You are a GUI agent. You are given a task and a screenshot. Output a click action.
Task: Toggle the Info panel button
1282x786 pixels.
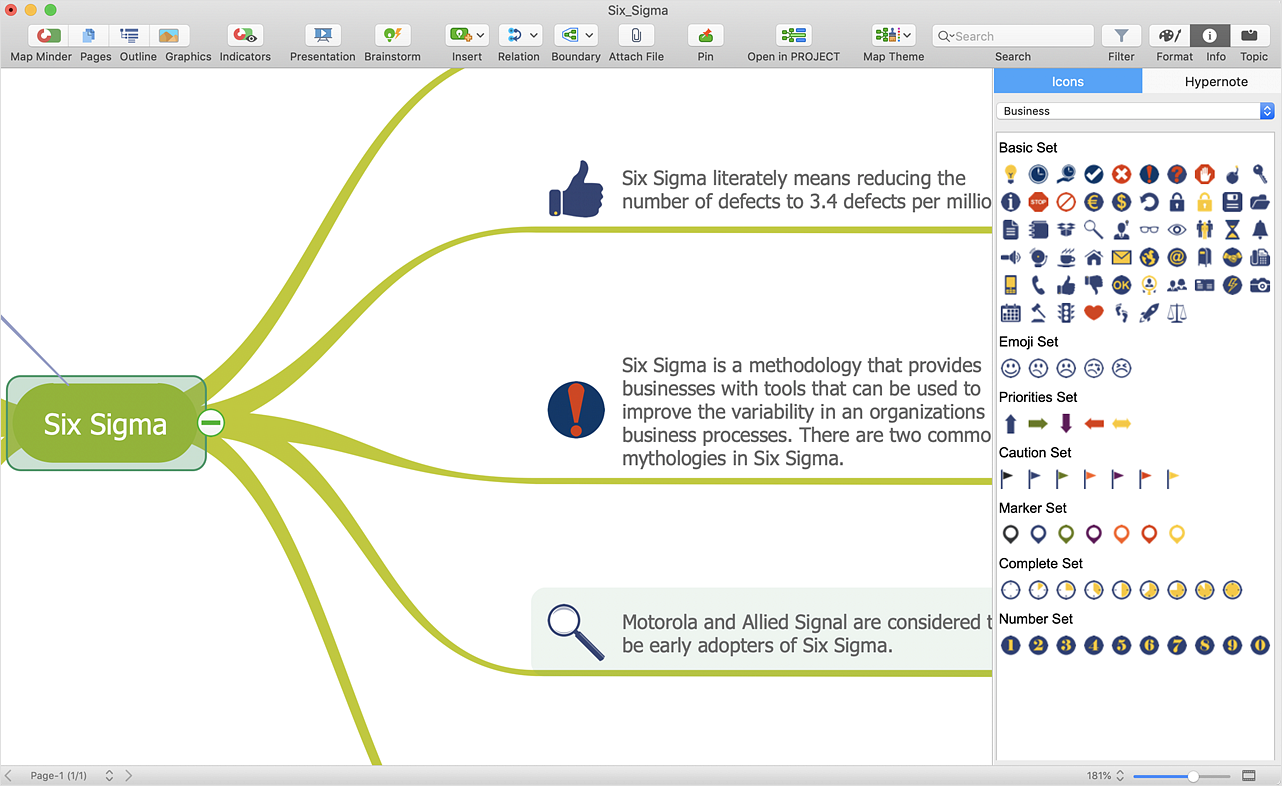coord(1210,36)
